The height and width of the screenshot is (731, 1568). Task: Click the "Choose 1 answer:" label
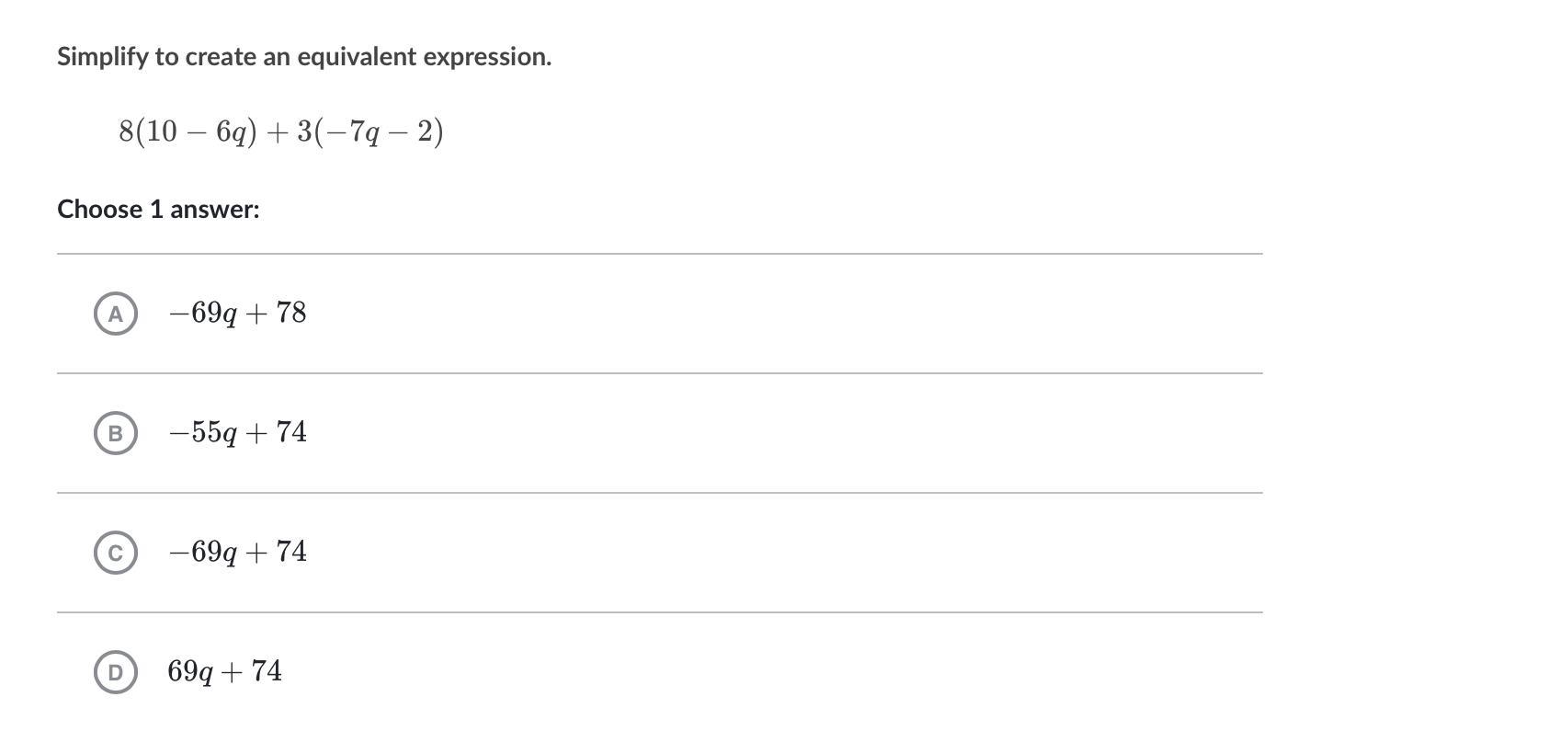158,210
